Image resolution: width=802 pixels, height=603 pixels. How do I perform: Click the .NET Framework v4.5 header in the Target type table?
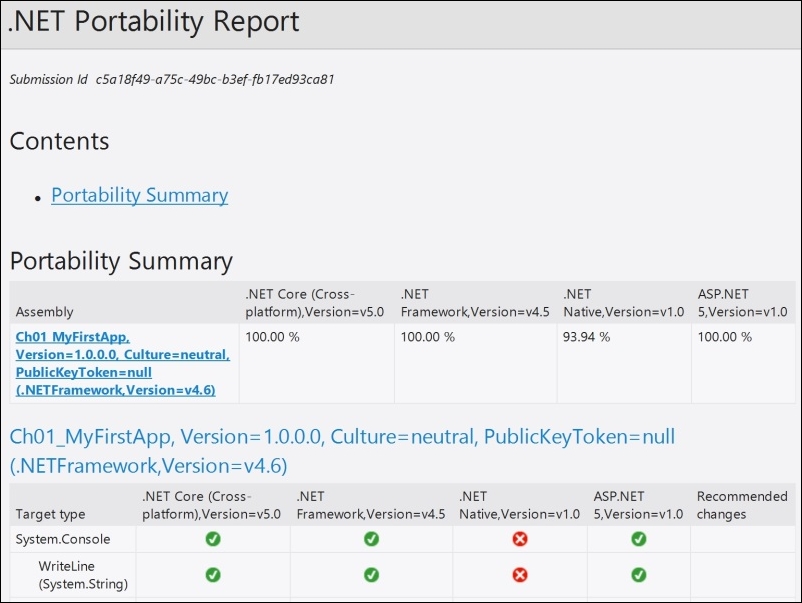pos(371,505)
